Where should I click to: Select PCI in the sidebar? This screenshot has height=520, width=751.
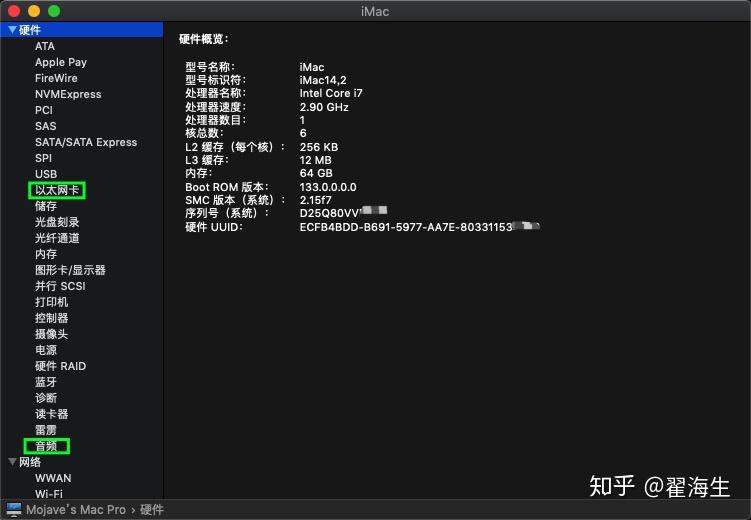pyautogui.click(x=44, y=110)
